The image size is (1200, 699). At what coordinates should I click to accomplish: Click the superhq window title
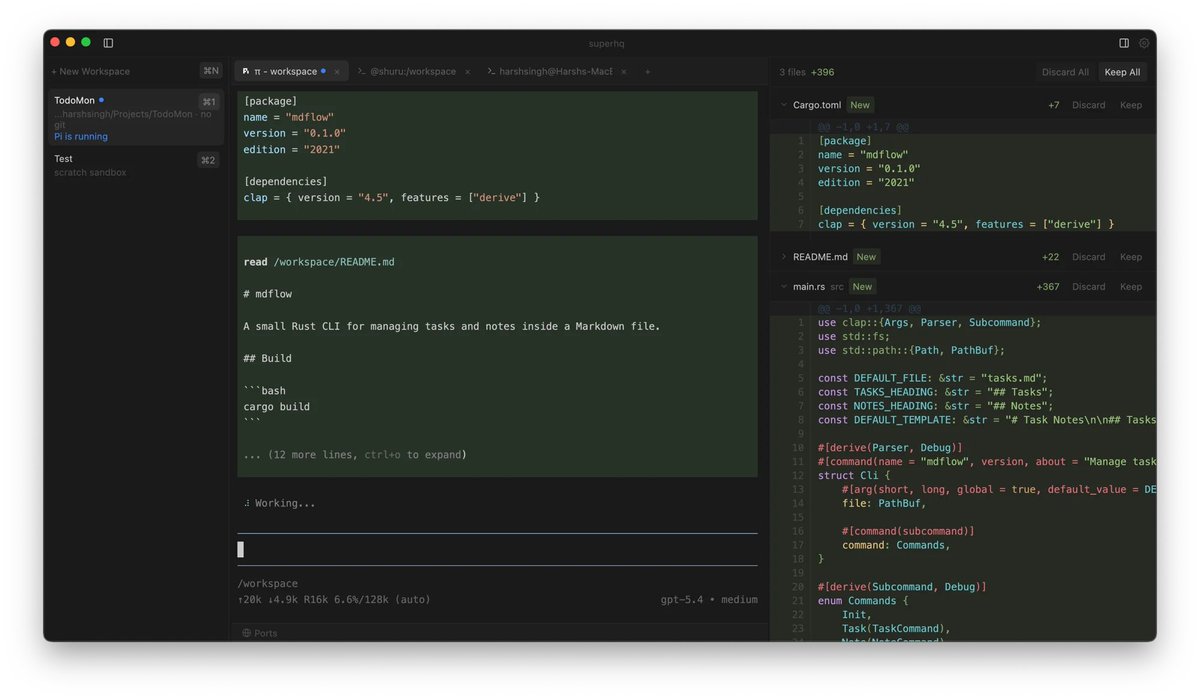[x=606, y=43]
